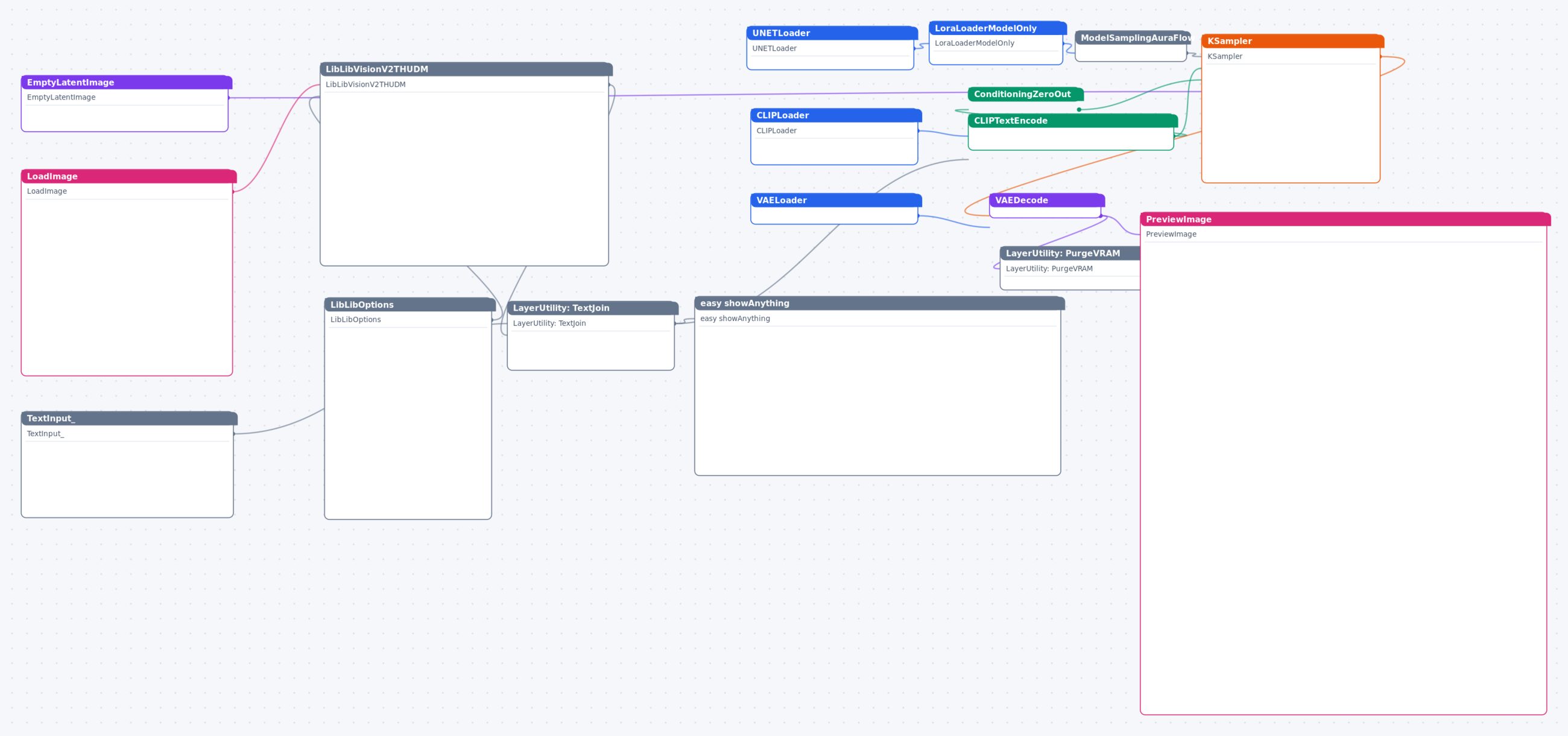Select the ConditioningZeroOut node
The image size is (1568, 736).
point(1026,94)
